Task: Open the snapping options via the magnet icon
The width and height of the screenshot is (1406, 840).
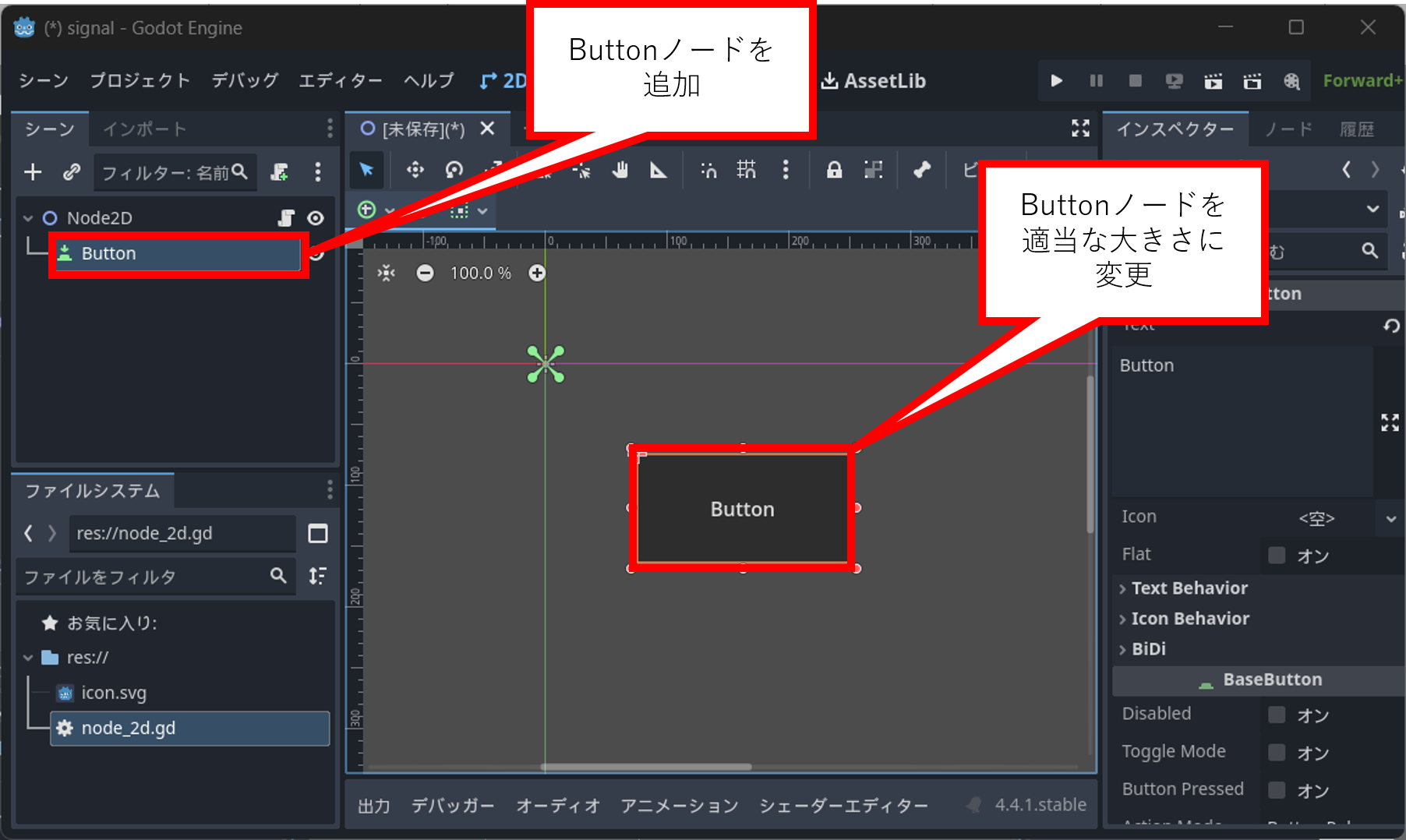Action: [708, 170]
